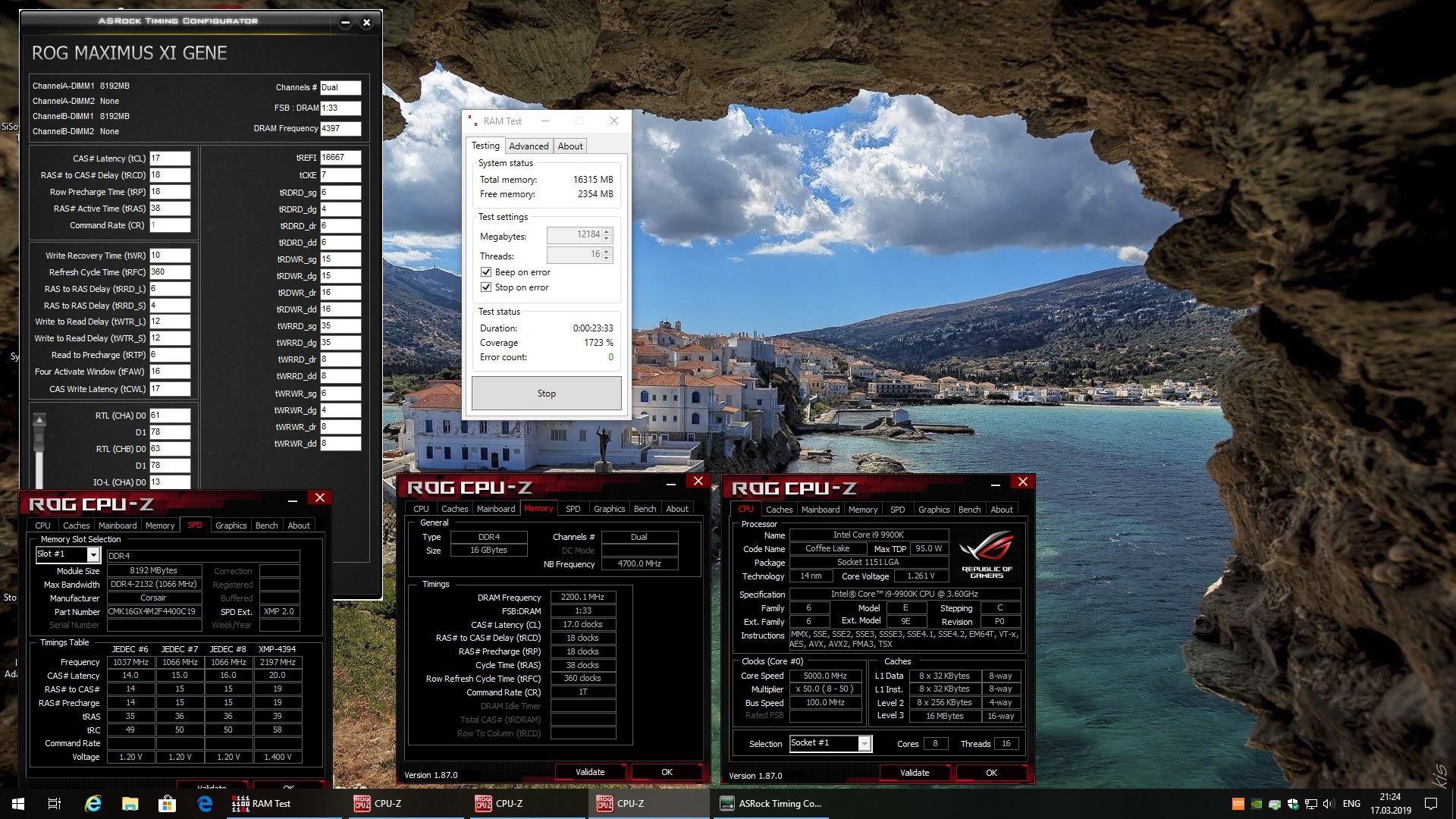Switch to the Advanced tab in RAM Test
Screen dimensions: 1456x819
tap(529, 146)
